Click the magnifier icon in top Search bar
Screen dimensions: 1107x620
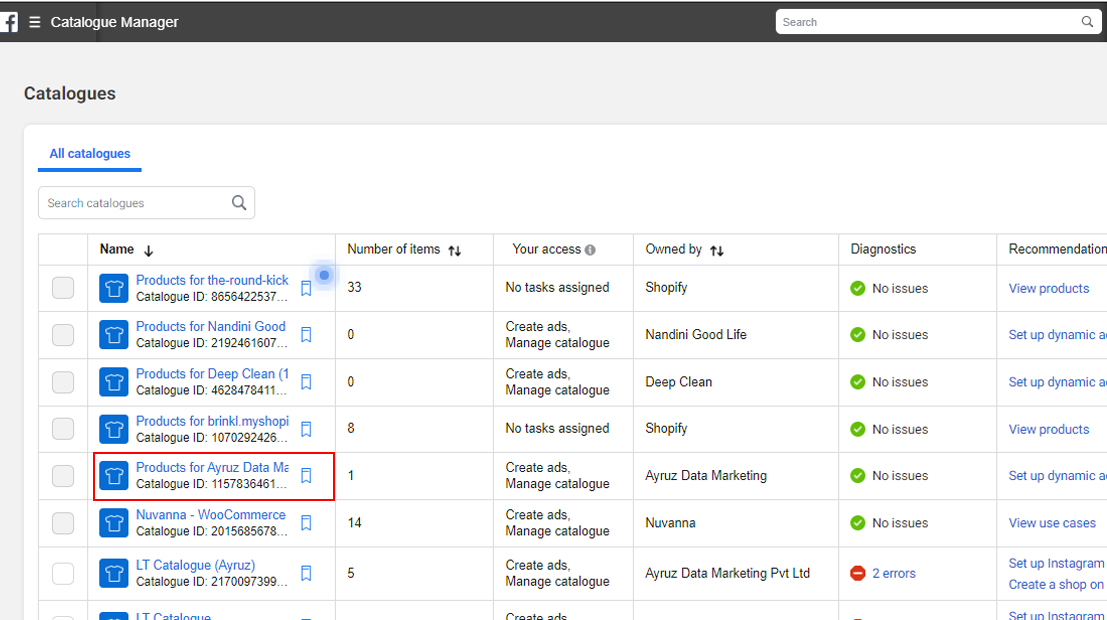point(1087,22)
